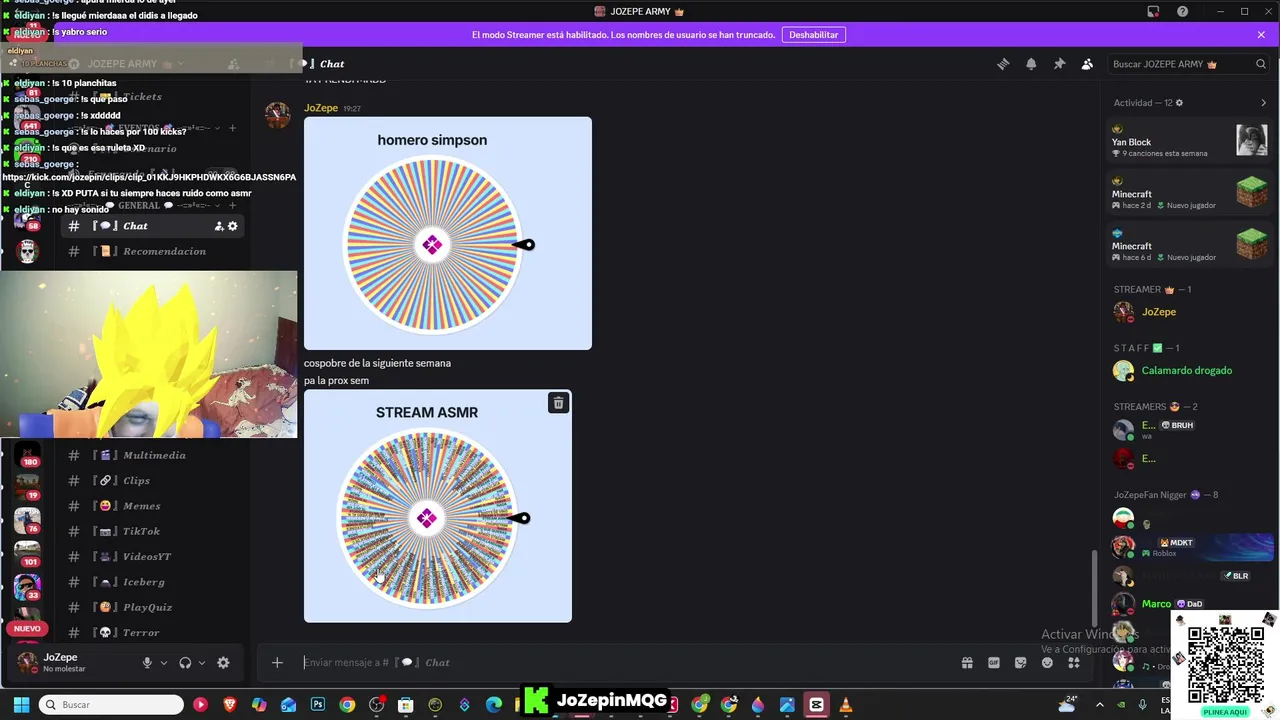Open the Discord inbox icon in title bar
The image size is (1280, 720).
click(1153, 11)
